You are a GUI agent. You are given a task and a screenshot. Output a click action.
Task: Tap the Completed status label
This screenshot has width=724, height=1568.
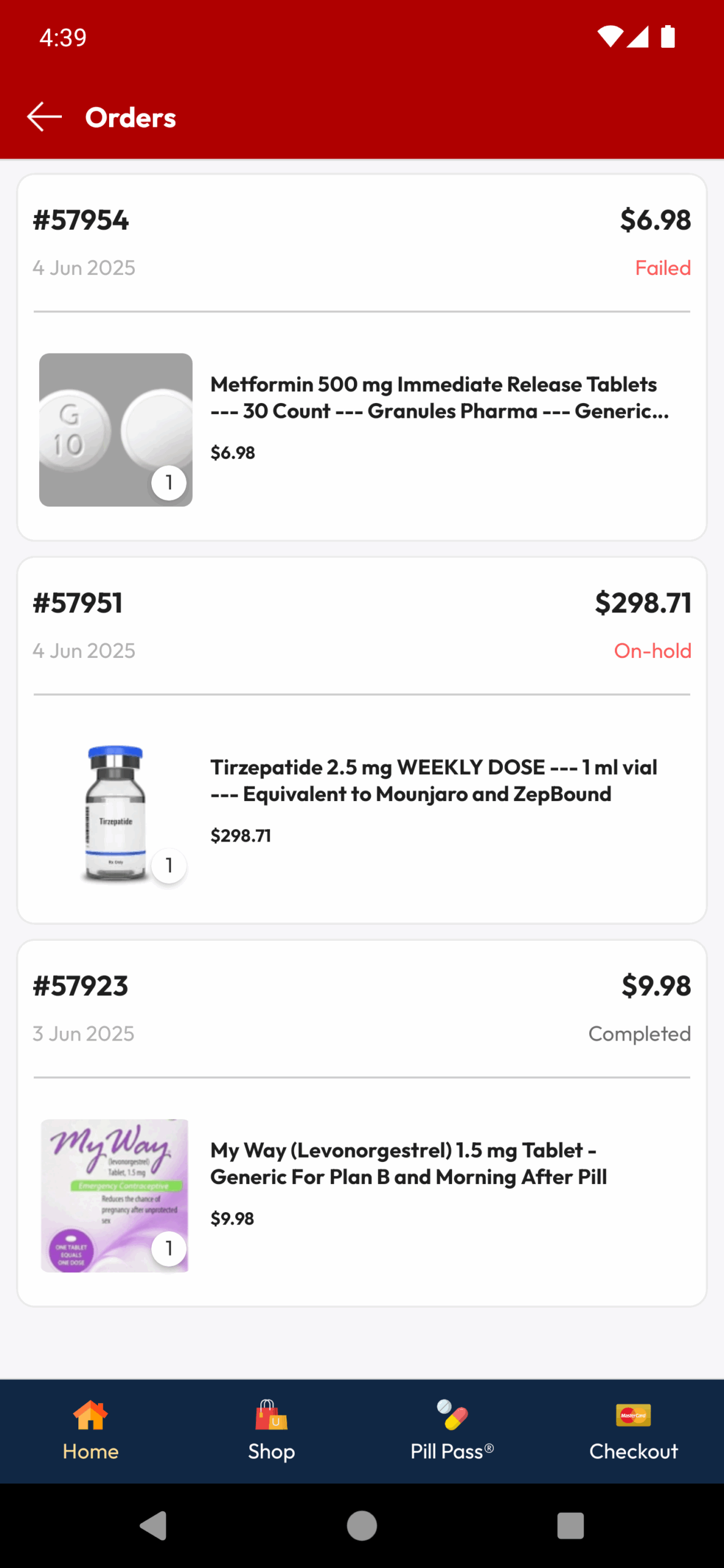click(x=639, y=1033)
